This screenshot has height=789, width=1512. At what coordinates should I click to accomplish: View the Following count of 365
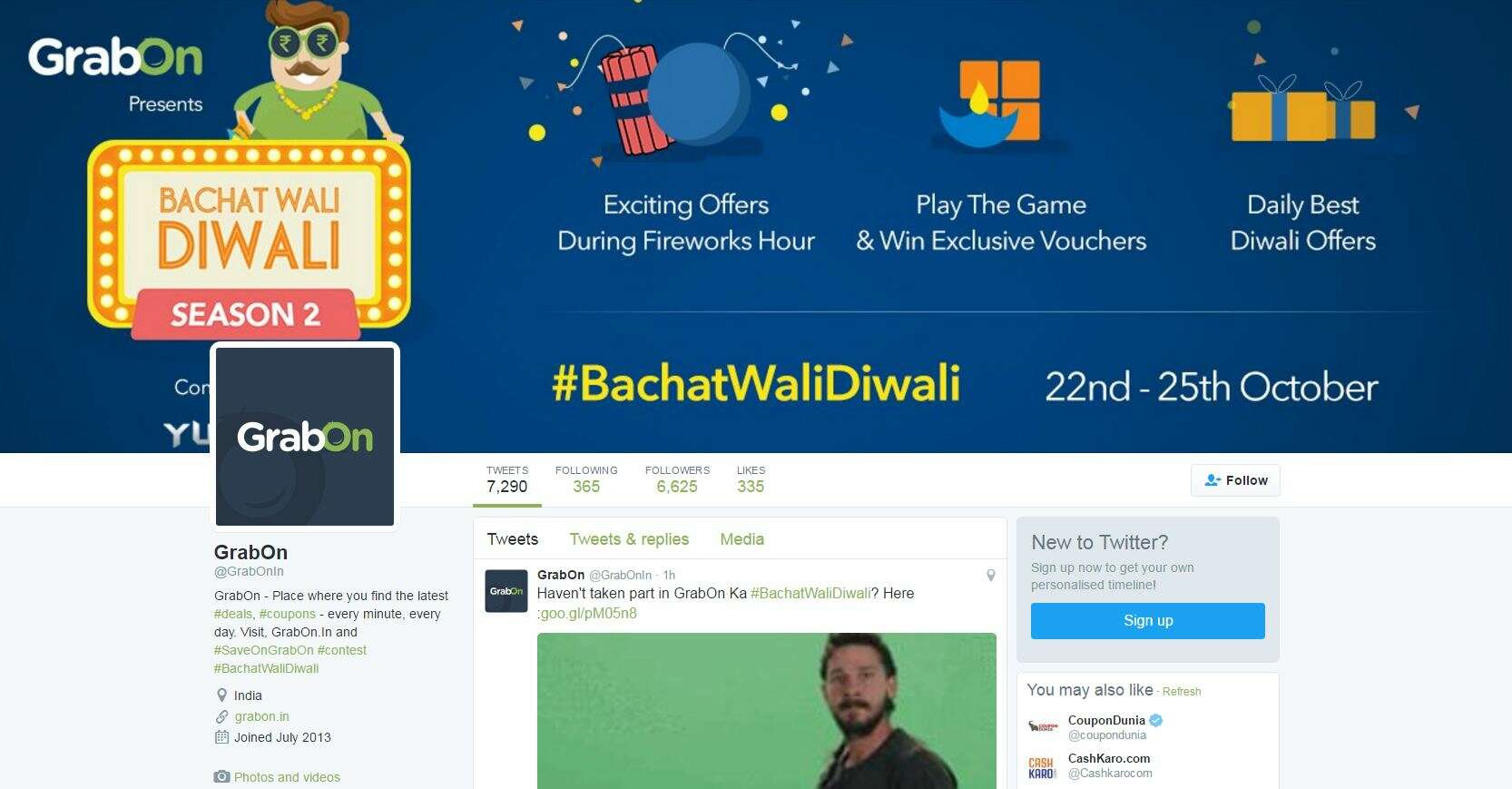(586, 479)
